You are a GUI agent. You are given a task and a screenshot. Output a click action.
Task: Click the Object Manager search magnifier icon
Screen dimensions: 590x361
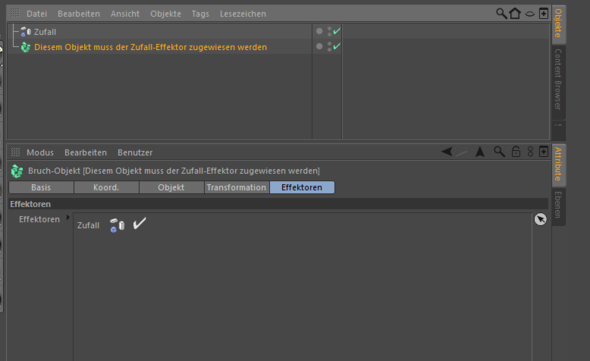501,14
